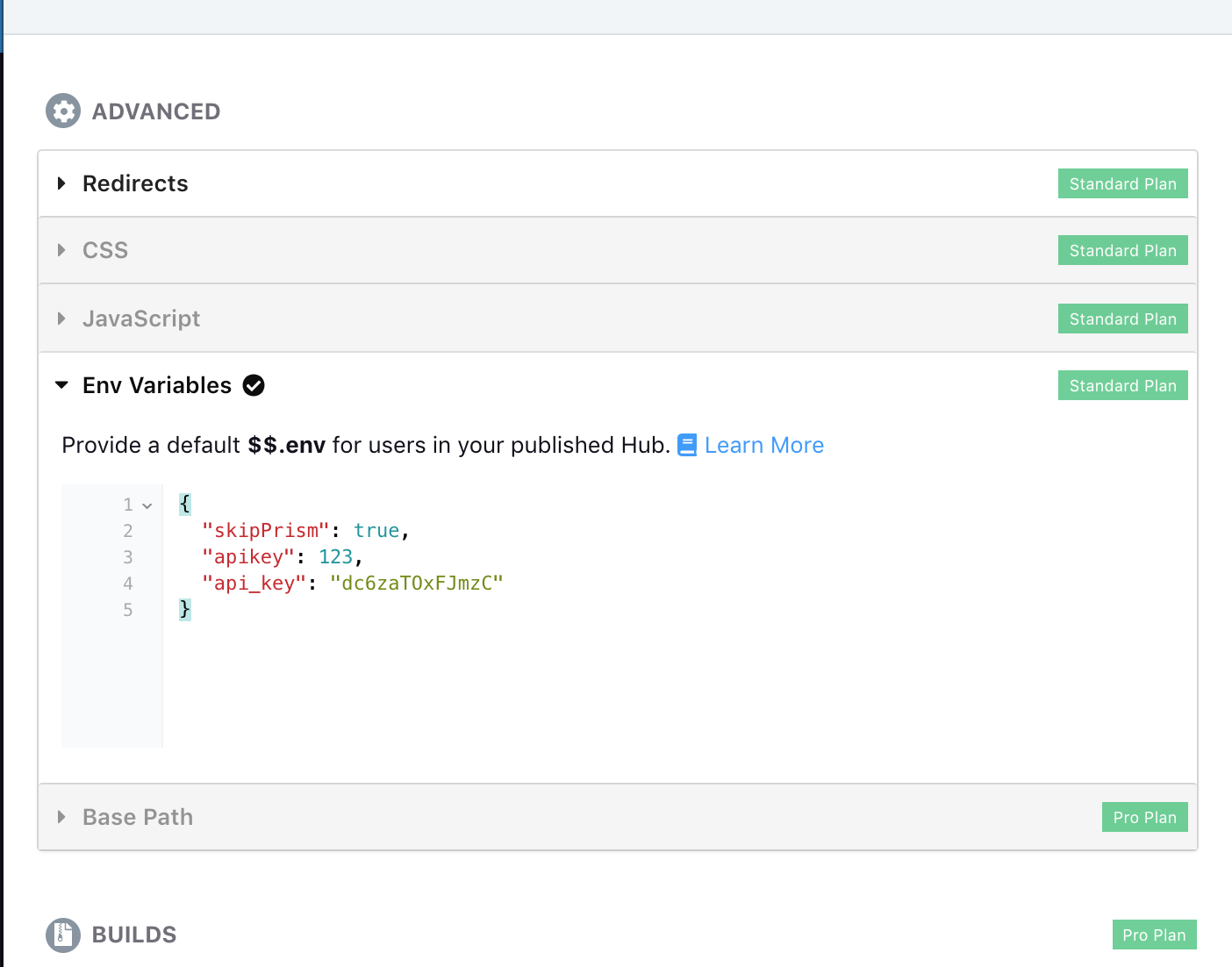Click the Standard Plan badge on Redirects
The width and height of the screenshot is (1232, 967).
tap(1122, 183)
